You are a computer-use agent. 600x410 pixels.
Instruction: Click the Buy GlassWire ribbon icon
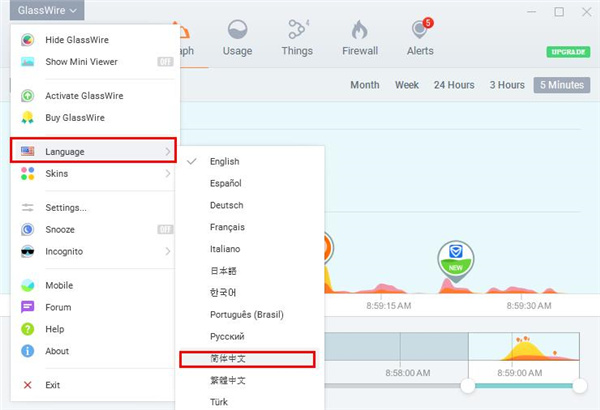point(28,118)
